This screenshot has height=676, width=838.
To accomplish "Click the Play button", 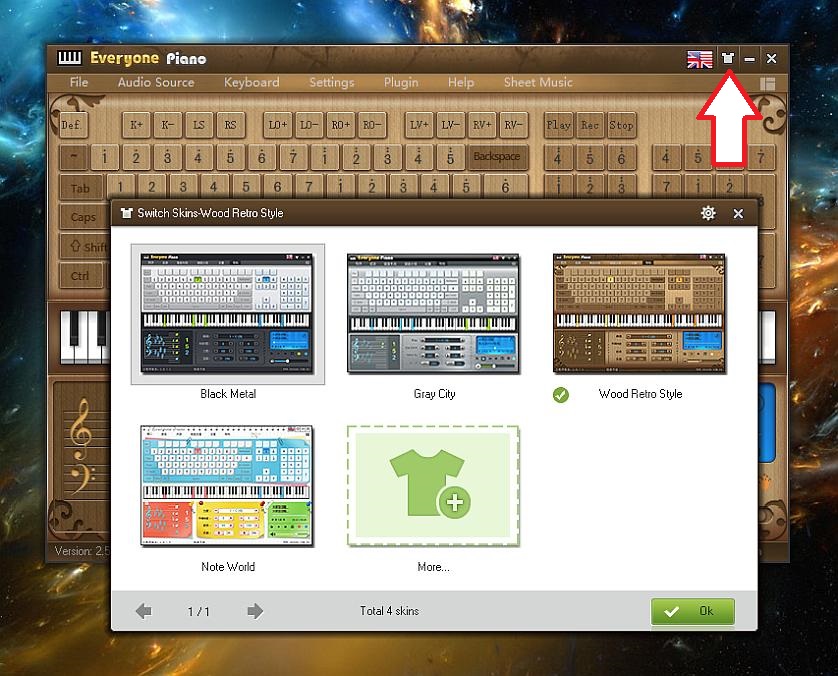I will [558, 125].
